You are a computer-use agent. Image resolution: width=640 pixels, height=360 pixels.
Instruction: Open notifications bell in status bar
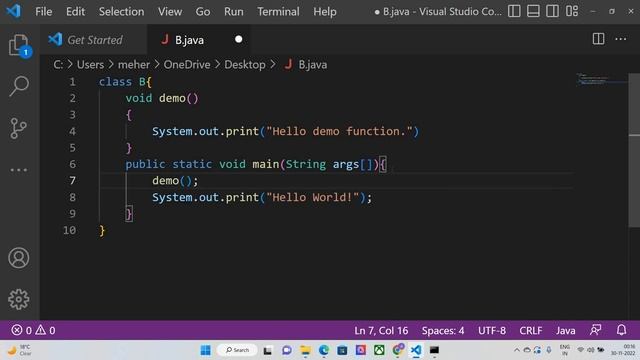click(621, 330)
